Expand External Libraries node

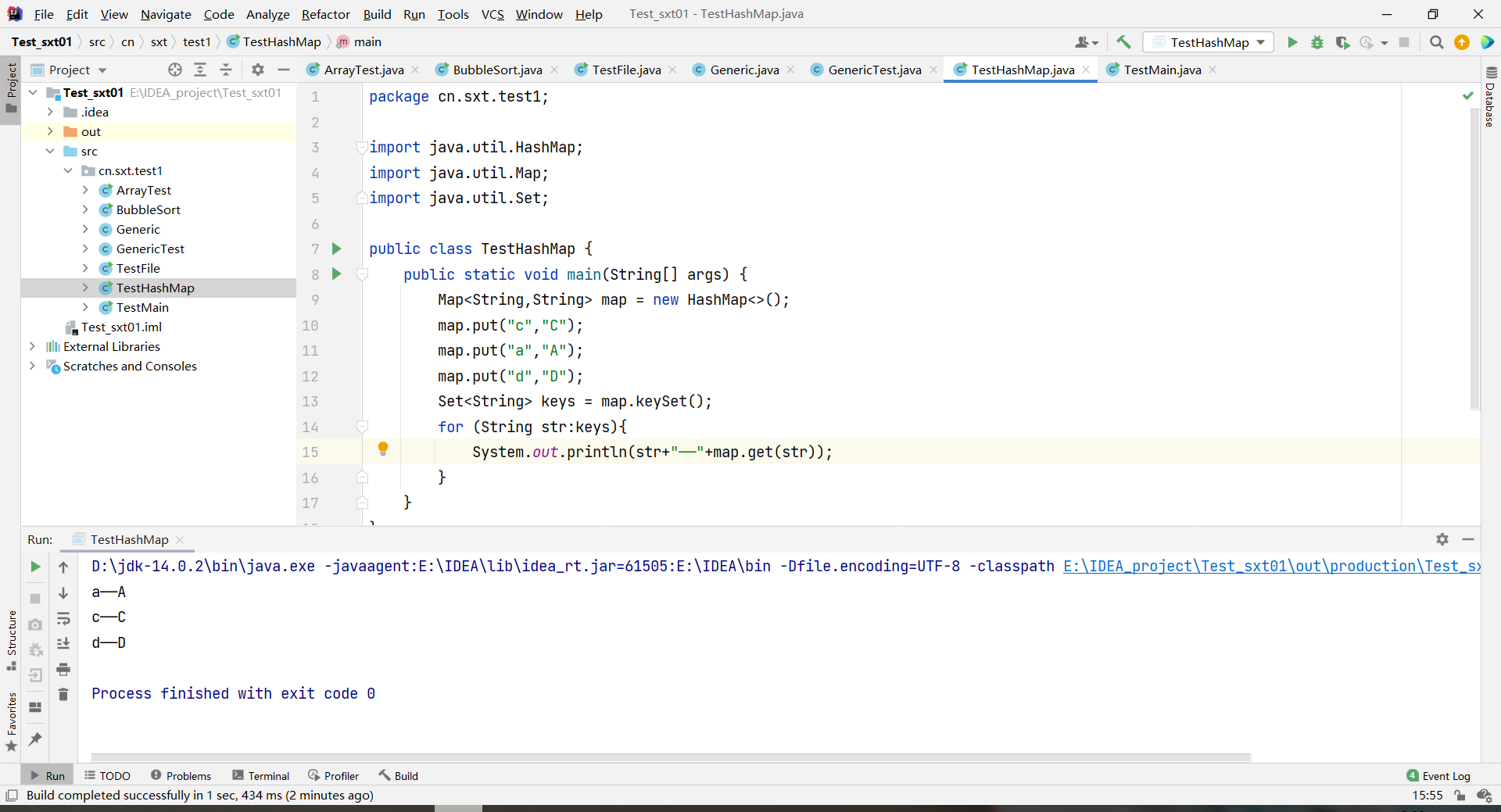tap(32, 346)
